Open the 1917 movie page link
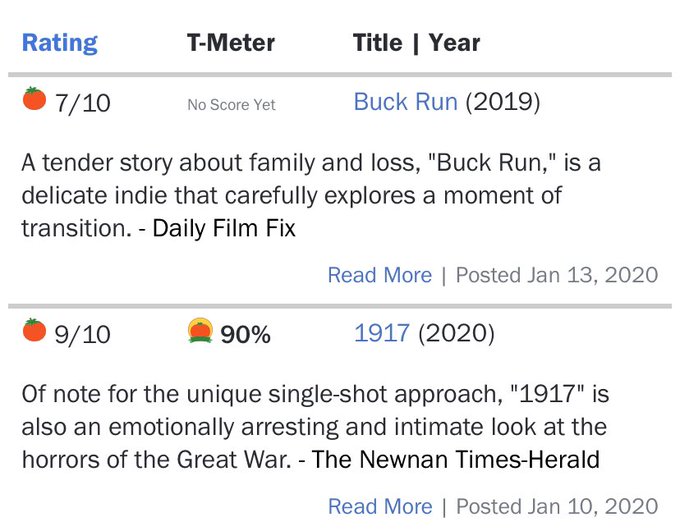 382,333
